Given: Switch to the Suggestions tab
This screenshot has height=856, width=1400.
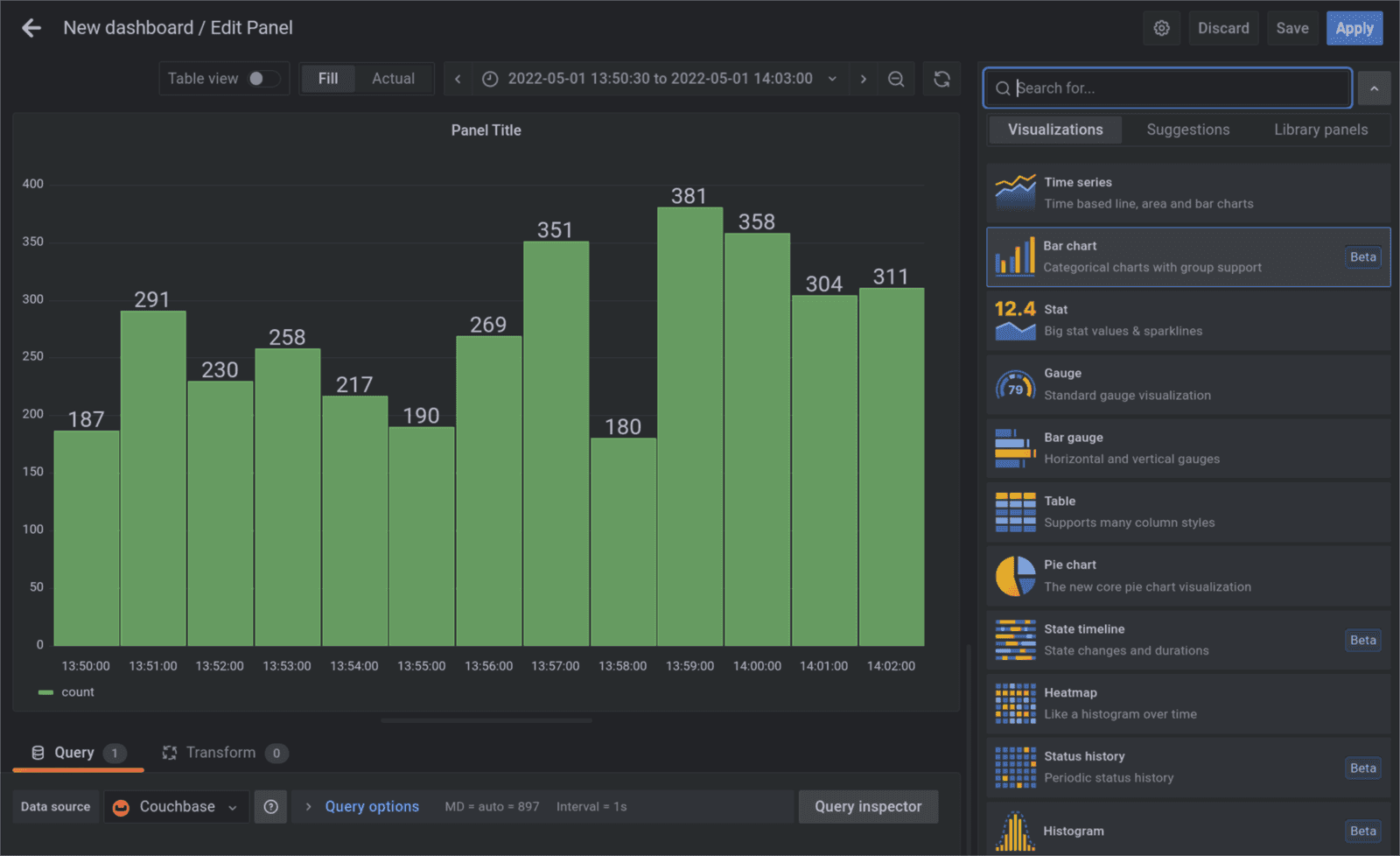Looking at the screenshot, I should click(1187, 130).
